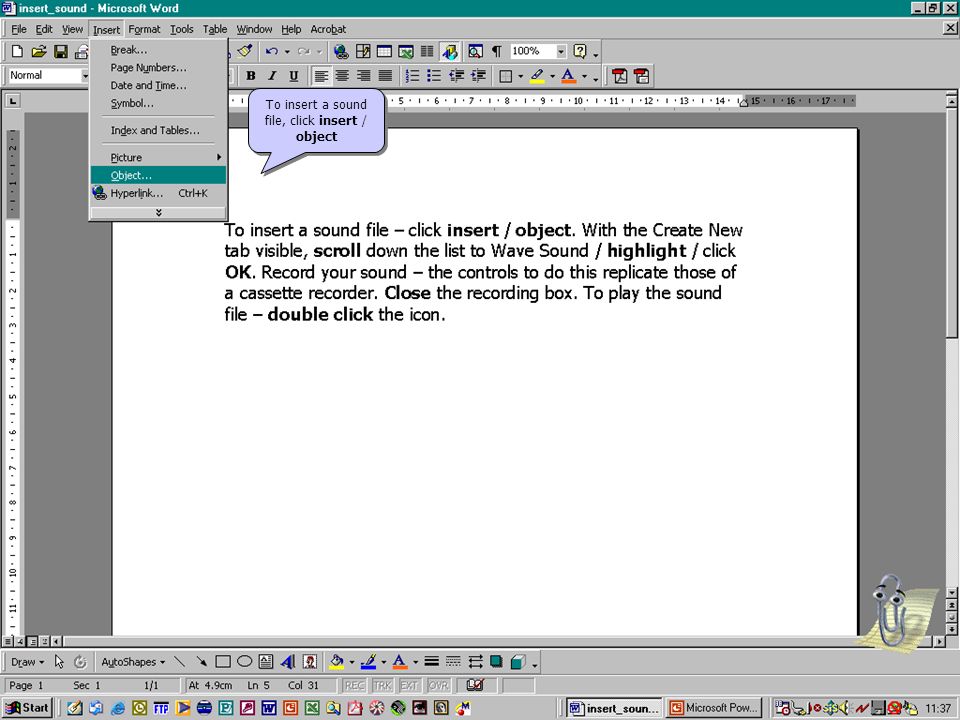
Task: Save the document using the floppy disk icon
Action: (61, 51)
